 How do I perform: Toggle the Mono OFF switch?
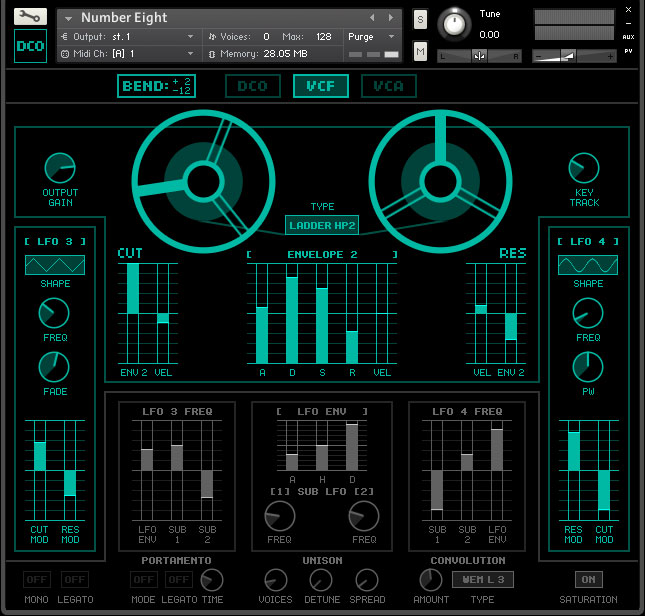(x=36, y=579)
